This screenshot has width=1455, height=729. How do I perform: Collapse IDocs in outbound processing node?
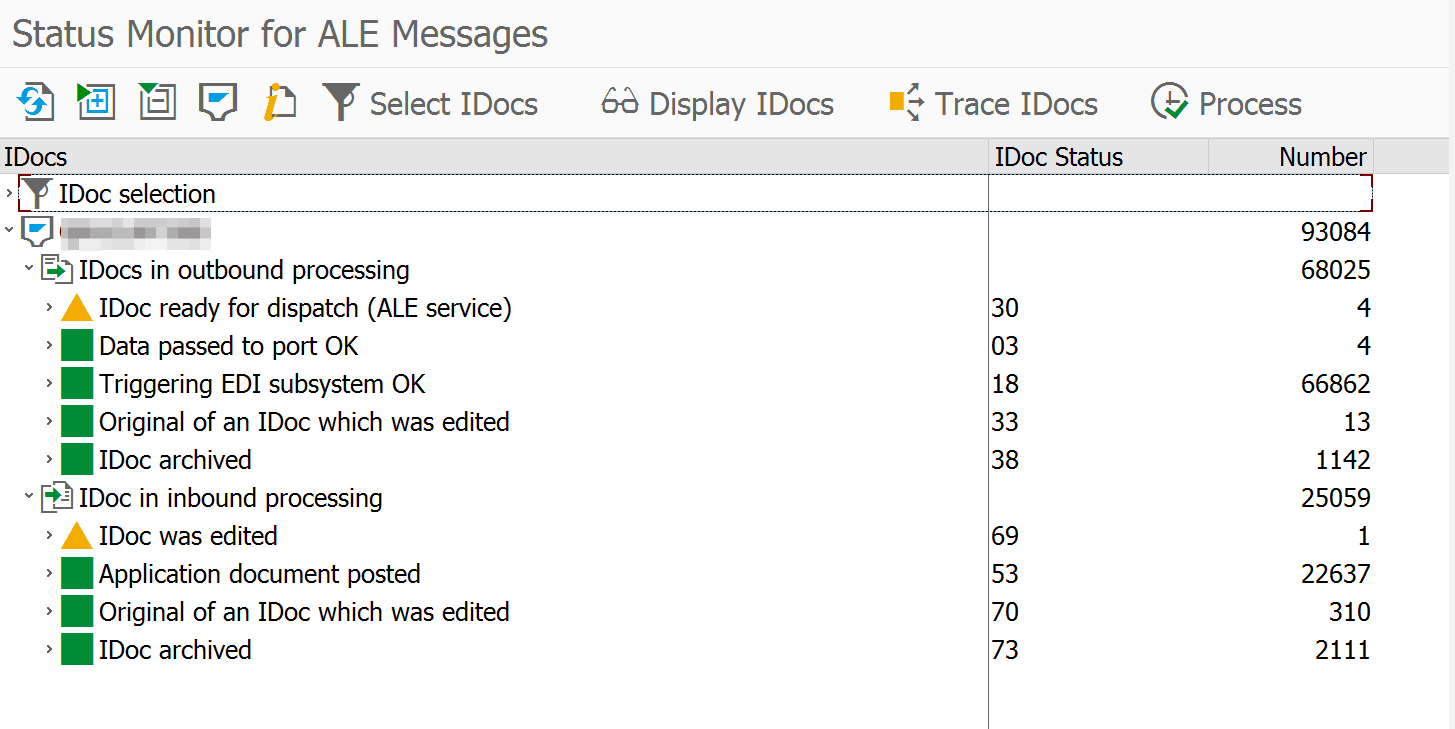29,270
